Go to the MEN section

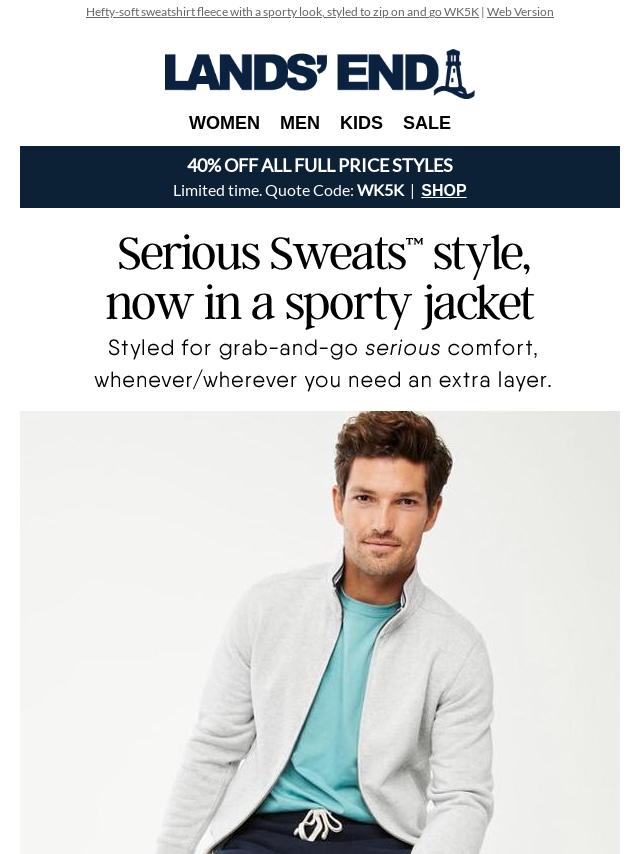(300, 123)
